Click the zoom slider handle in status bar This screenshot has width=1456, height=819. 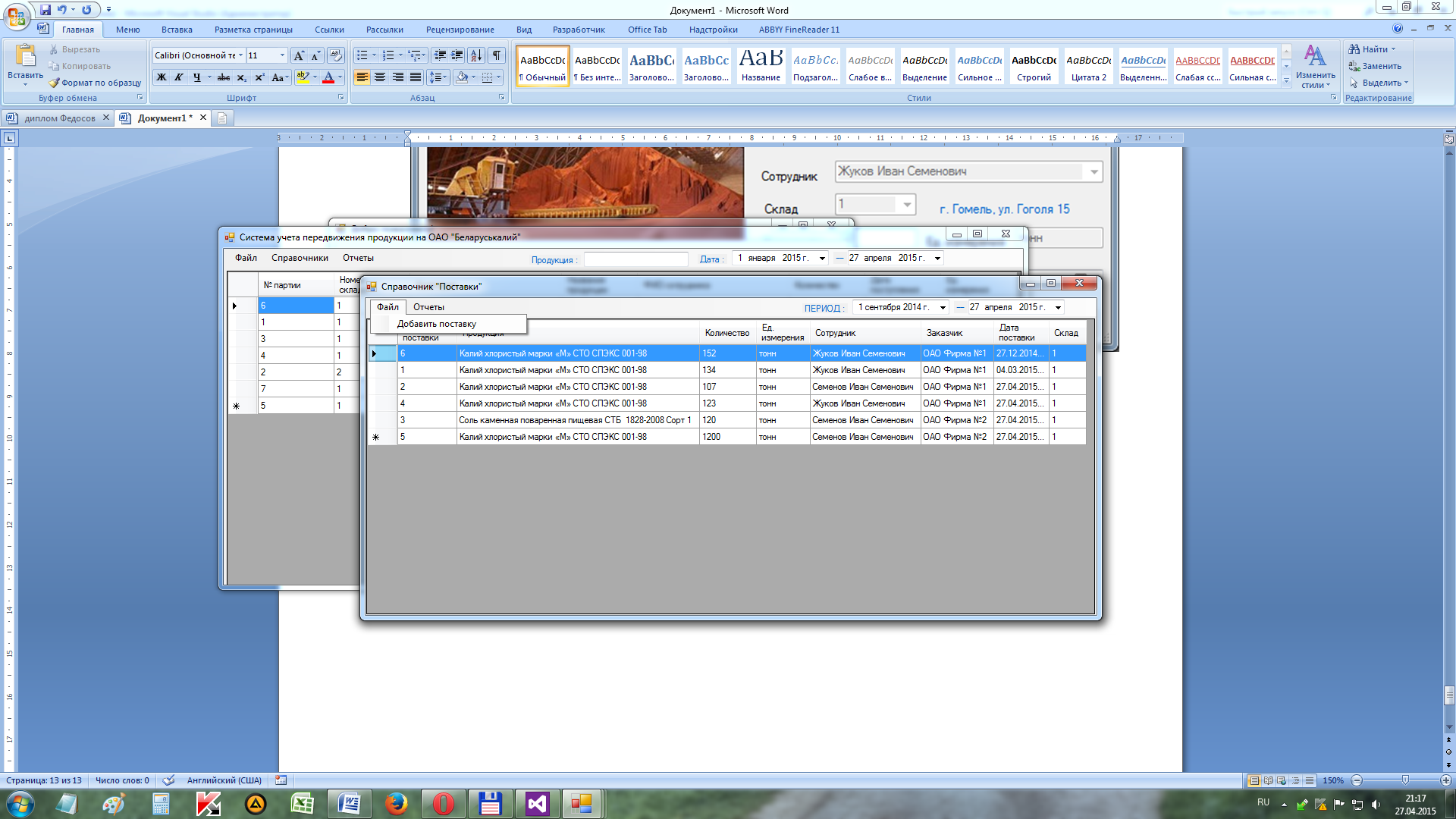click(1405, 780)
